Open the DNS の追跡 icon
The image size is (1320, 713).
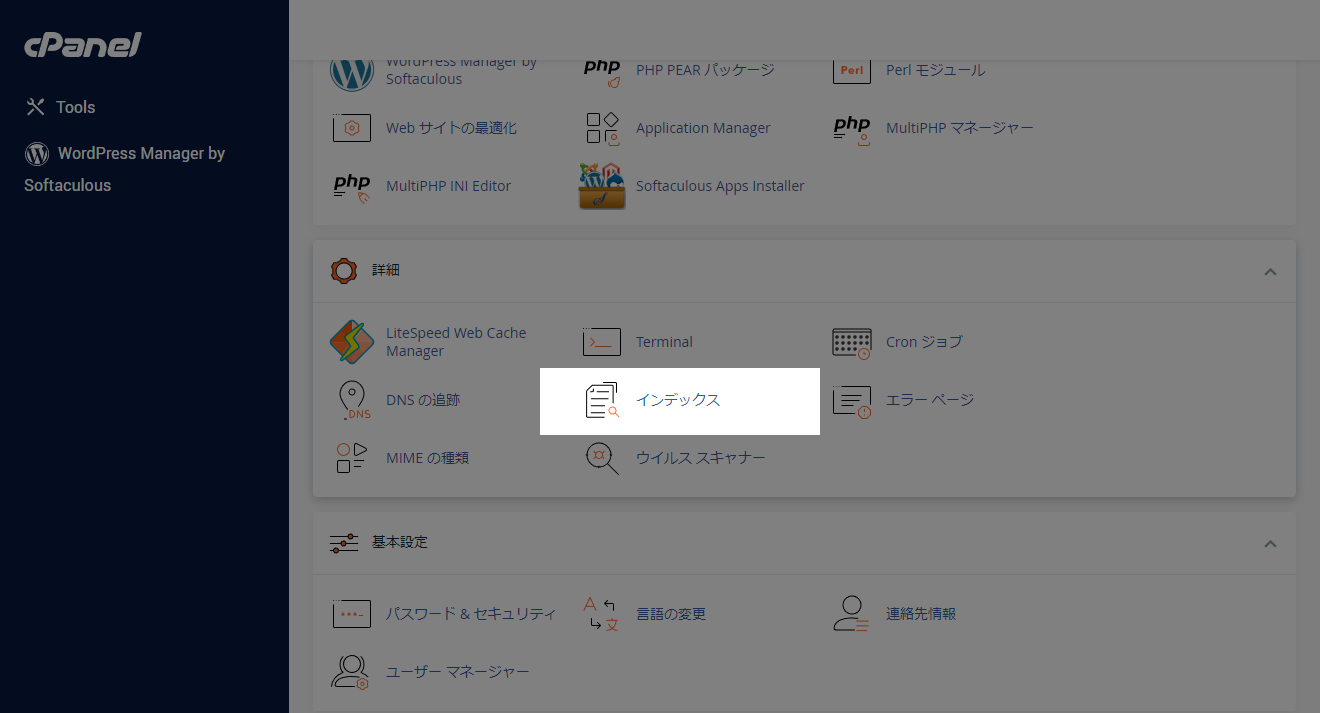352,399
